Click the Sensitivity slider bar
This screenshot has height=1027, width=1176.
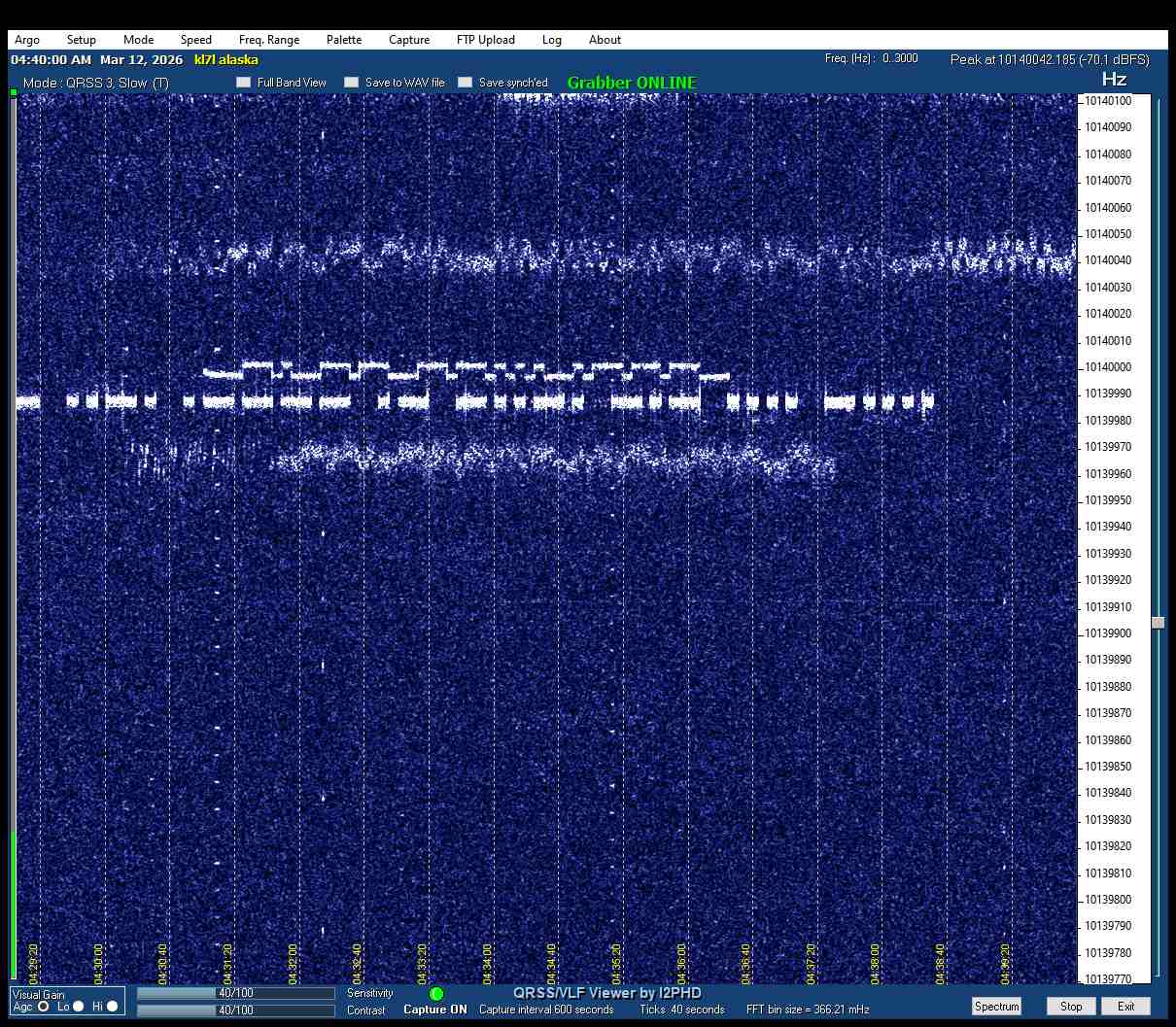[x=235, y=993]
